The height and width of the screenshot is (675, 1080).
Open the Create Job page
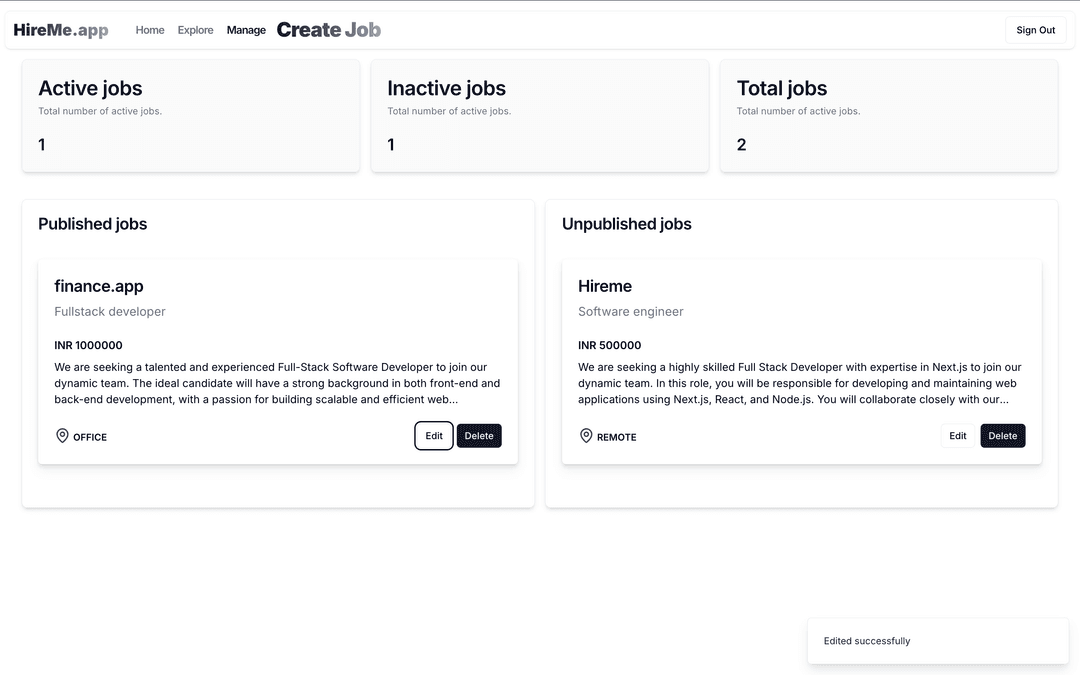click(x=328, y=30)
